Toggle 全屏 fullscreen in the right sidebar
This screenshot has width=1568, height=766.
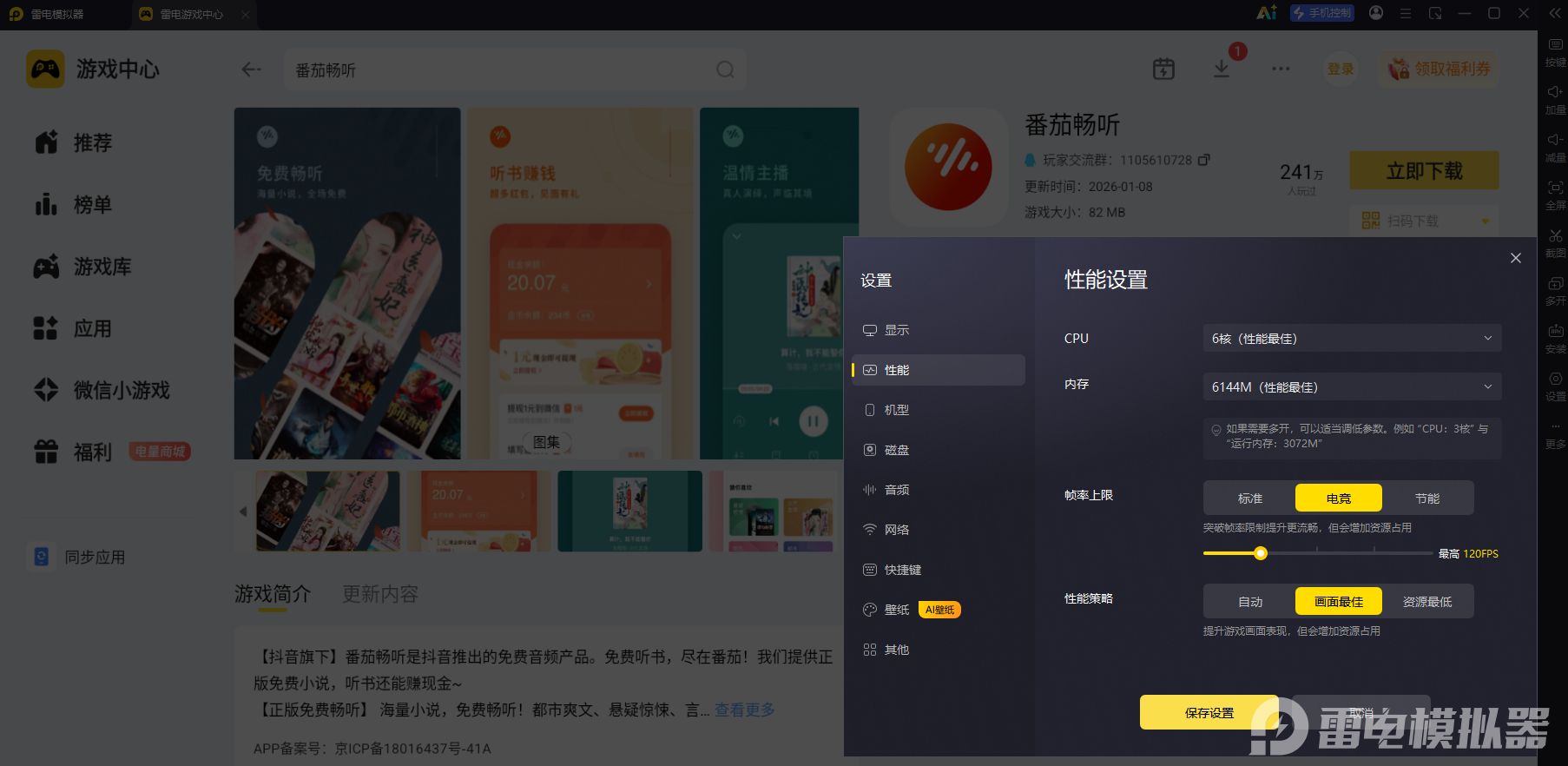click(x=1555, y=195)
